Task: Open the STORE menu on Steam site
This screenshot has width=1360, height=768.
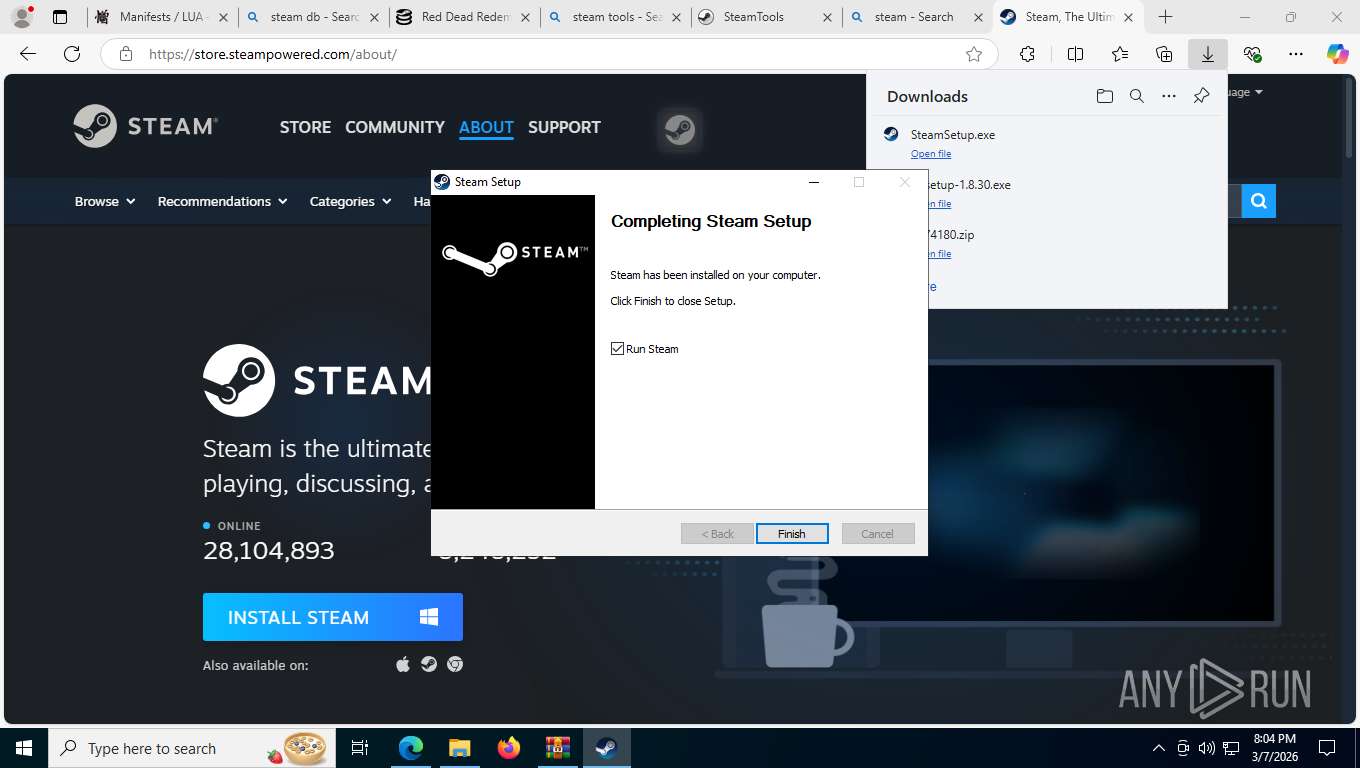Action: pos(305,127)
